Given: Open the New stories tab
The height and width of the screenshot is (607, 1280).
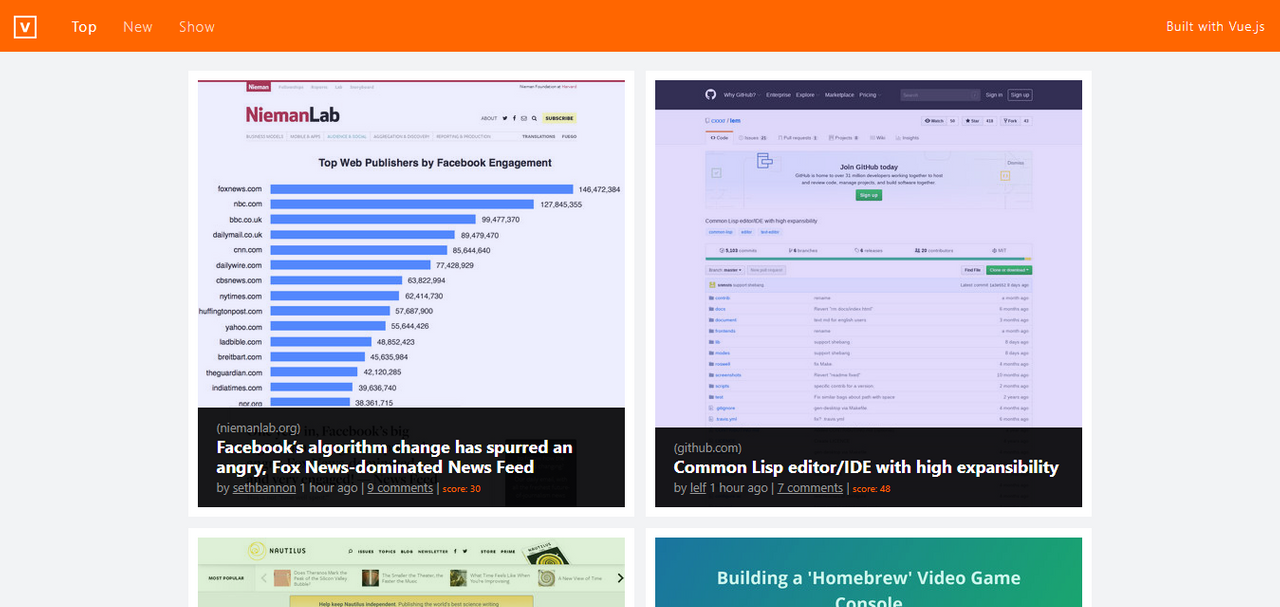Looking at the screenshot, I should point(138,27).
